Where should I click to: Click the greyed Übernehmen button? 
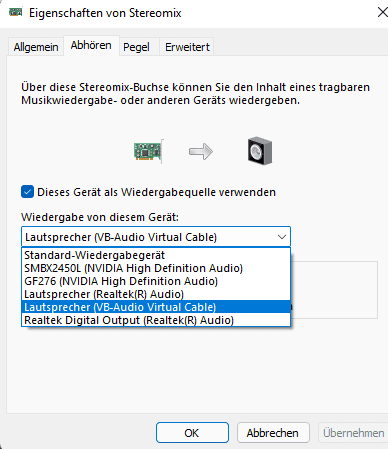click(x=353, y=433)
